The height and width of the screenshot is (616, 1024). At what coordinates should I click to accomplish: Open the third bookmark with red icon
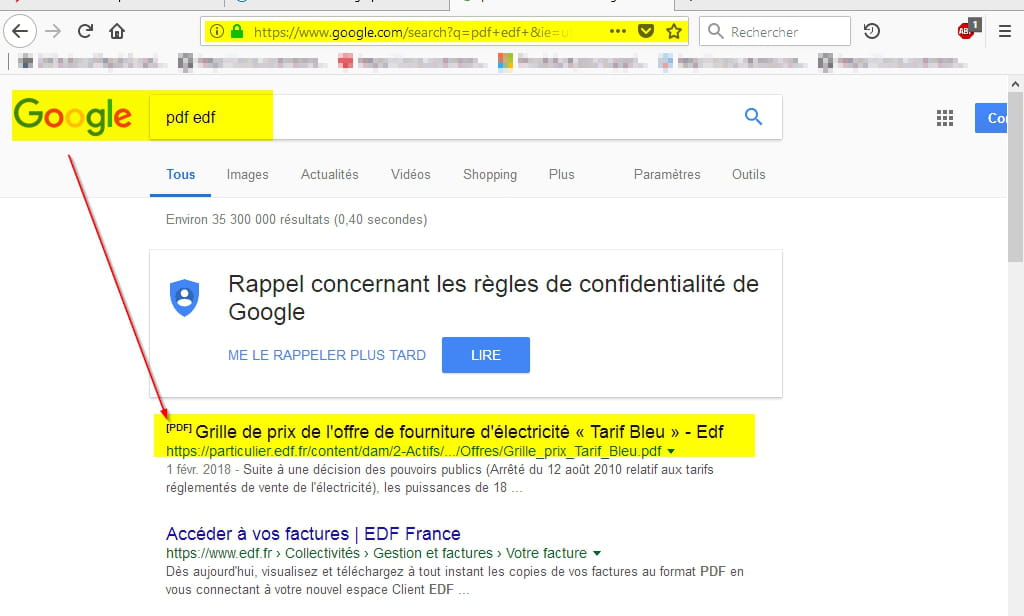pyautogui.click(x=412, y=62)
